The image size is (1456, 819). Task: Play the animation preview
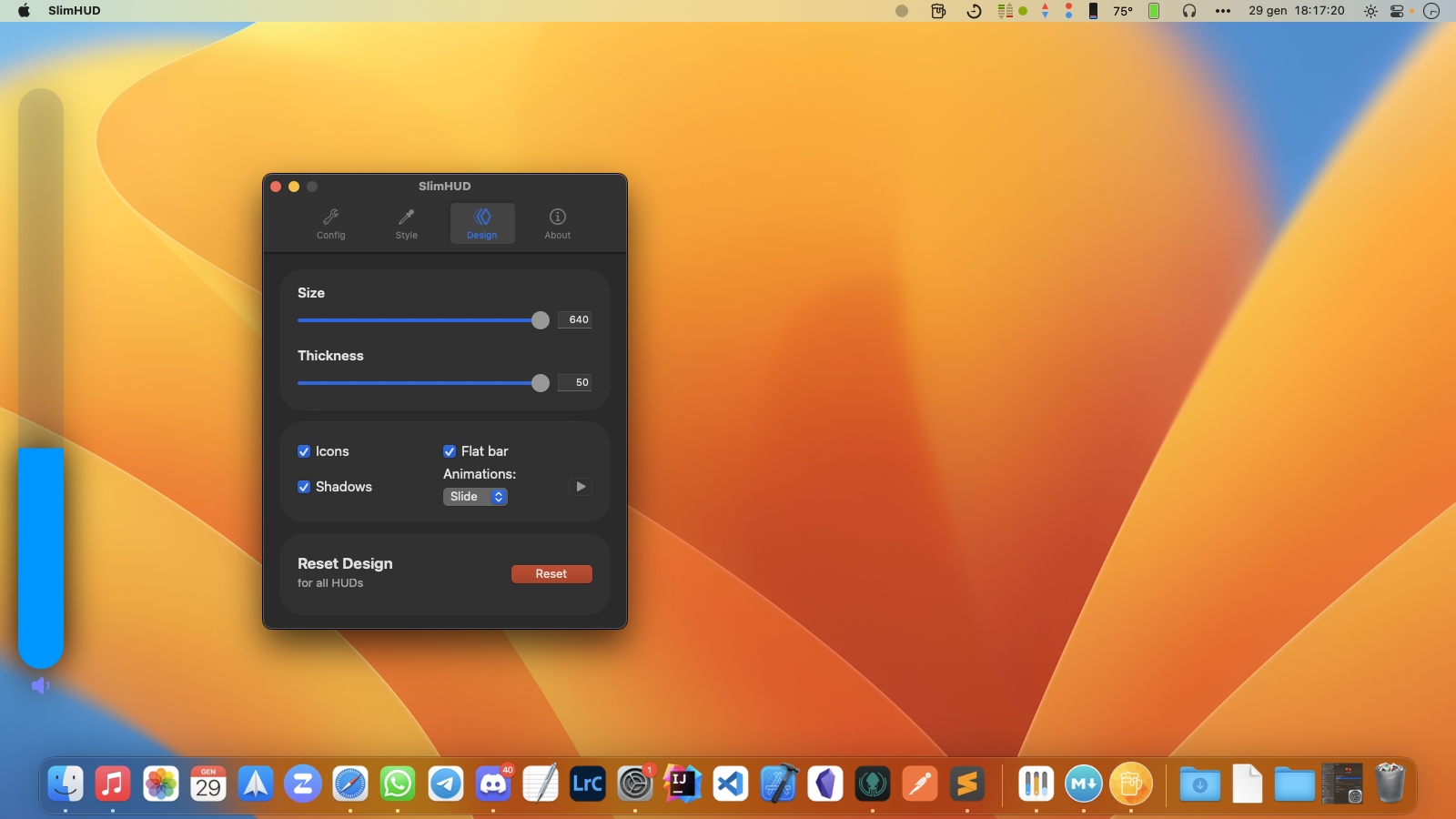tap(581, 487)
